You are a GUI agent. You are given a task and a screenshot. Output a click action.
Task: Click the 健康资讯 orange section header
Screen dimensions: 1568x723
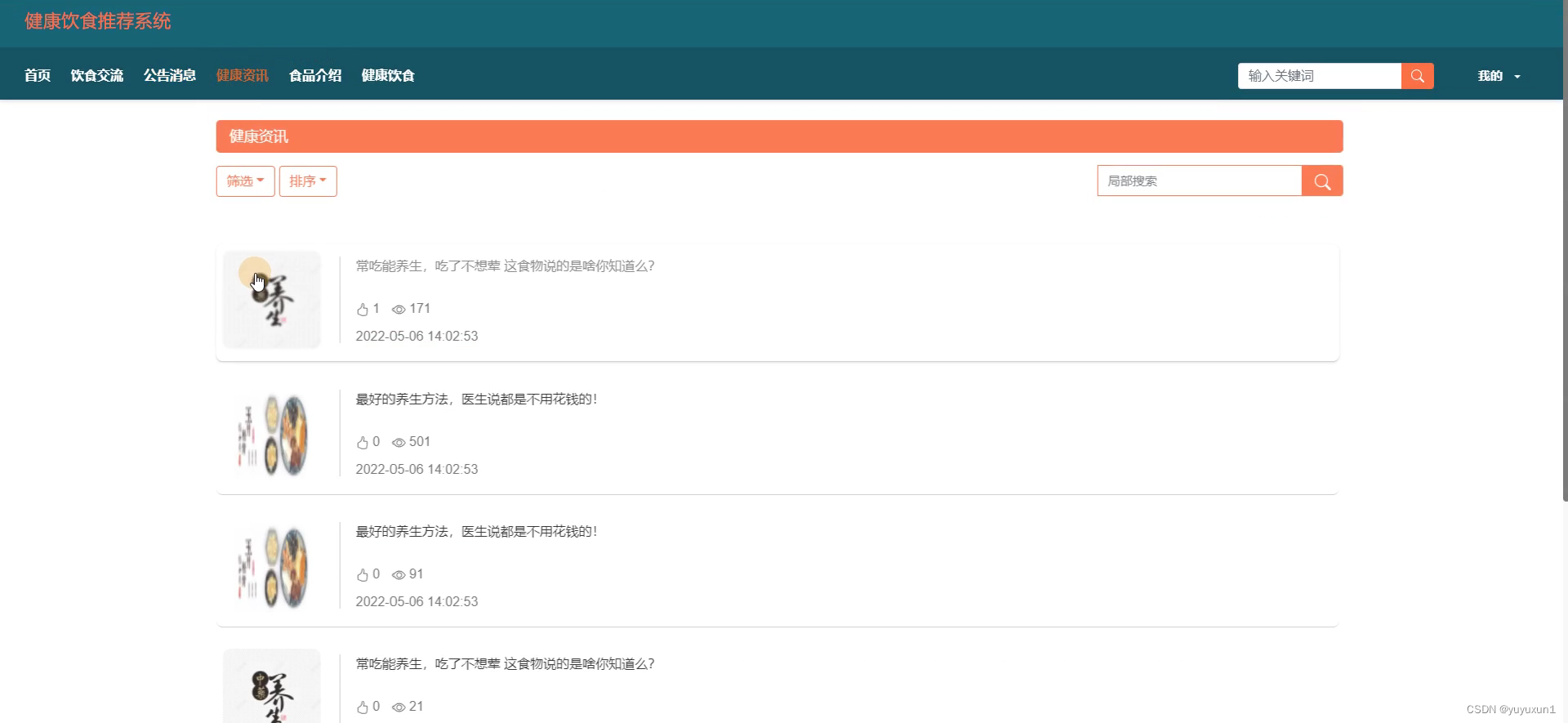(x=779, y=136)
